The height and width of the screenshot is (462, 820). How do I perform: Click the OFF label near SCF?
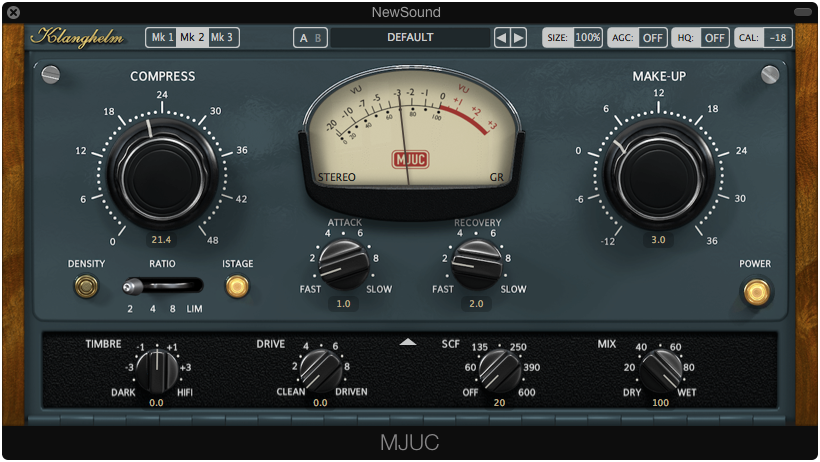click(470, 392)
